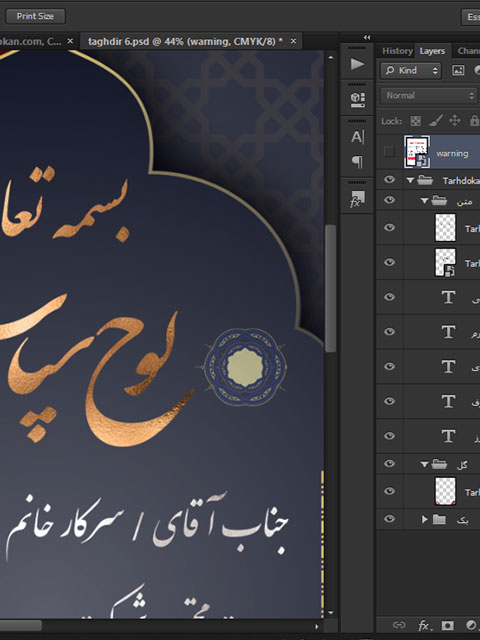Switch to the okan.com document tab
This screenshot has height=640, width=480.
pos(31,41)
